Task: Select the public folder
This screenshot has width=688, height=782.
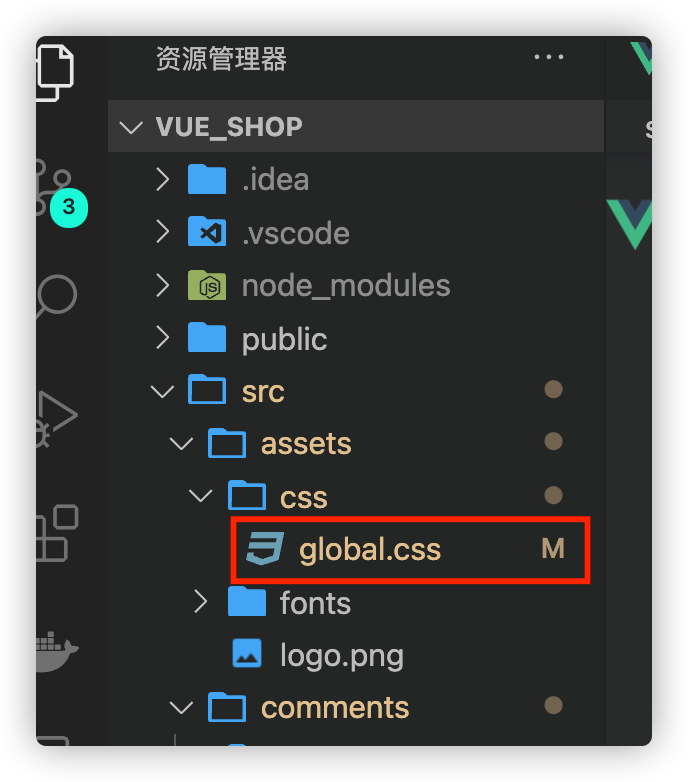Action: coord(285,340)
